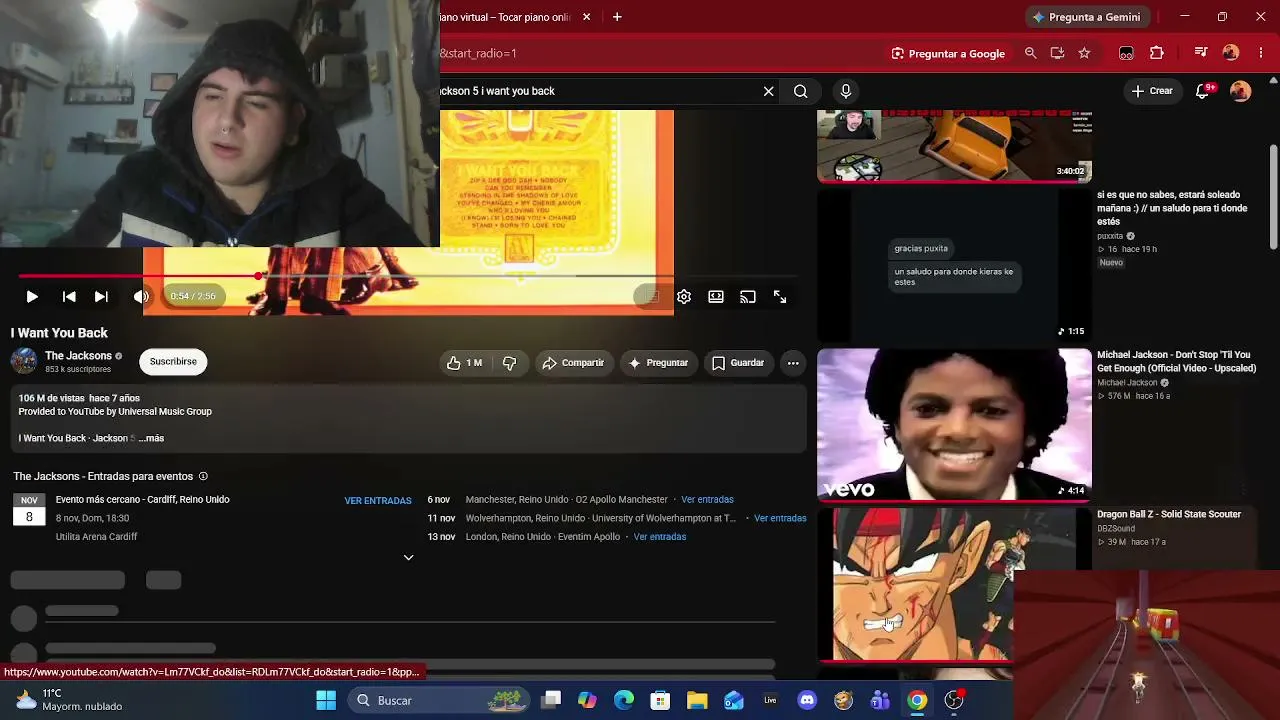
Task: Open the Chrome media controls icon
Action: point(1201,53)
